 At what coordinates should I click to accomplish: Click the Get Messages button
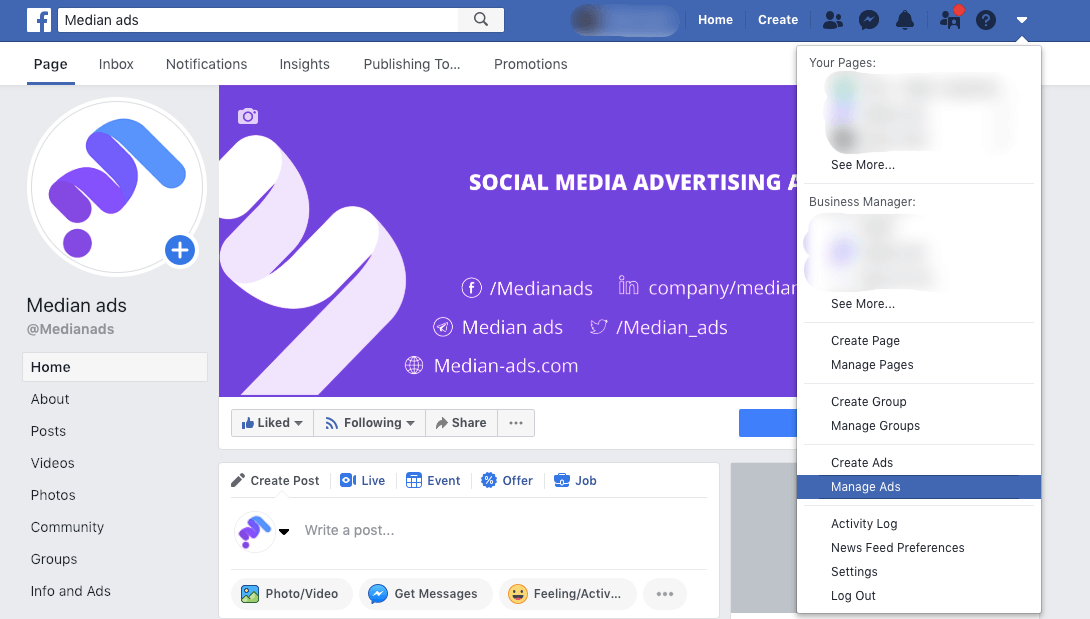tap(425, 593)
